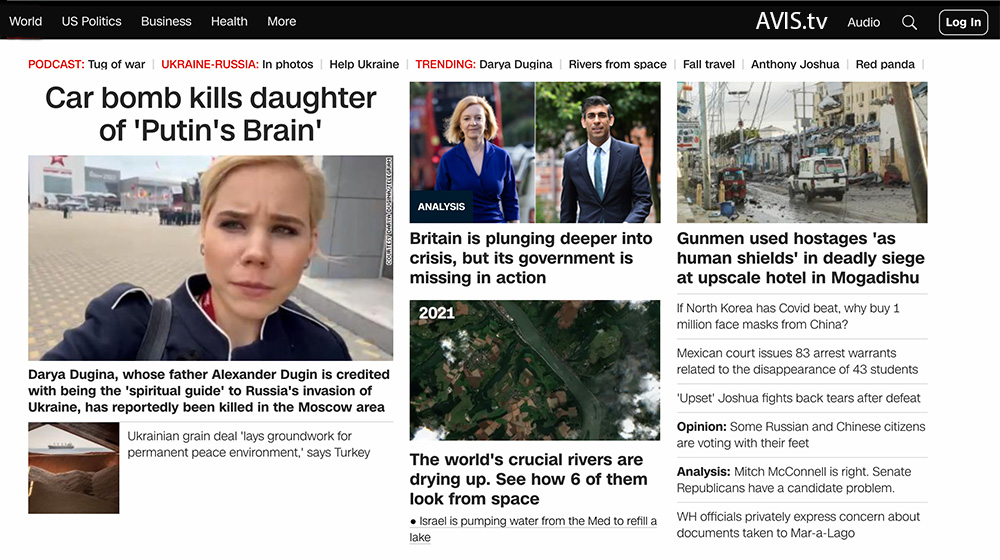1000x560 pixels.
Task: Open the Audio link in header
Action: 864,22
